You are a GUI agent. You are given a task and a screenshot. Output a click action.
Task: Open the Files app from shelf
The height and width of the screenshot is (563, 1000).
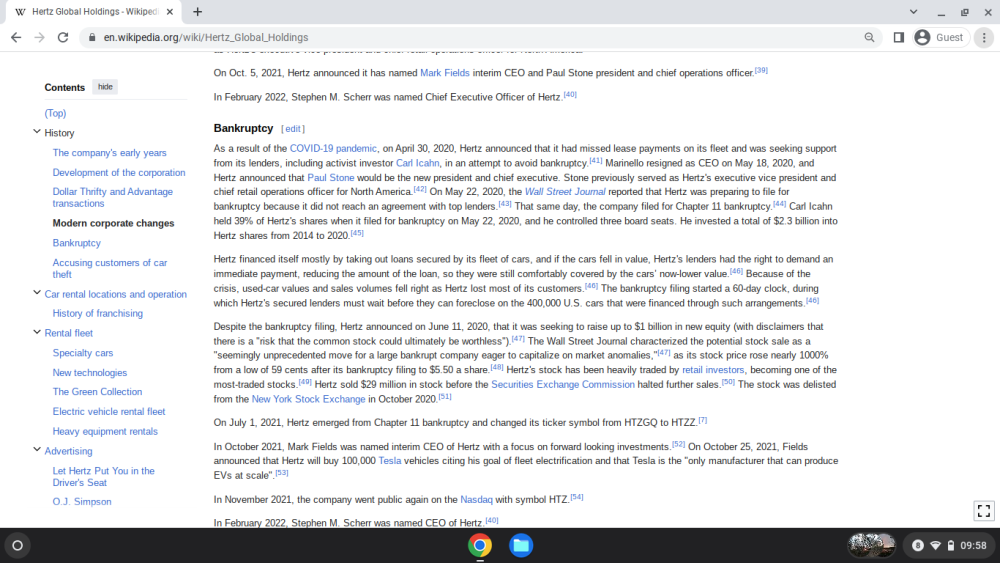pos(521,545)
